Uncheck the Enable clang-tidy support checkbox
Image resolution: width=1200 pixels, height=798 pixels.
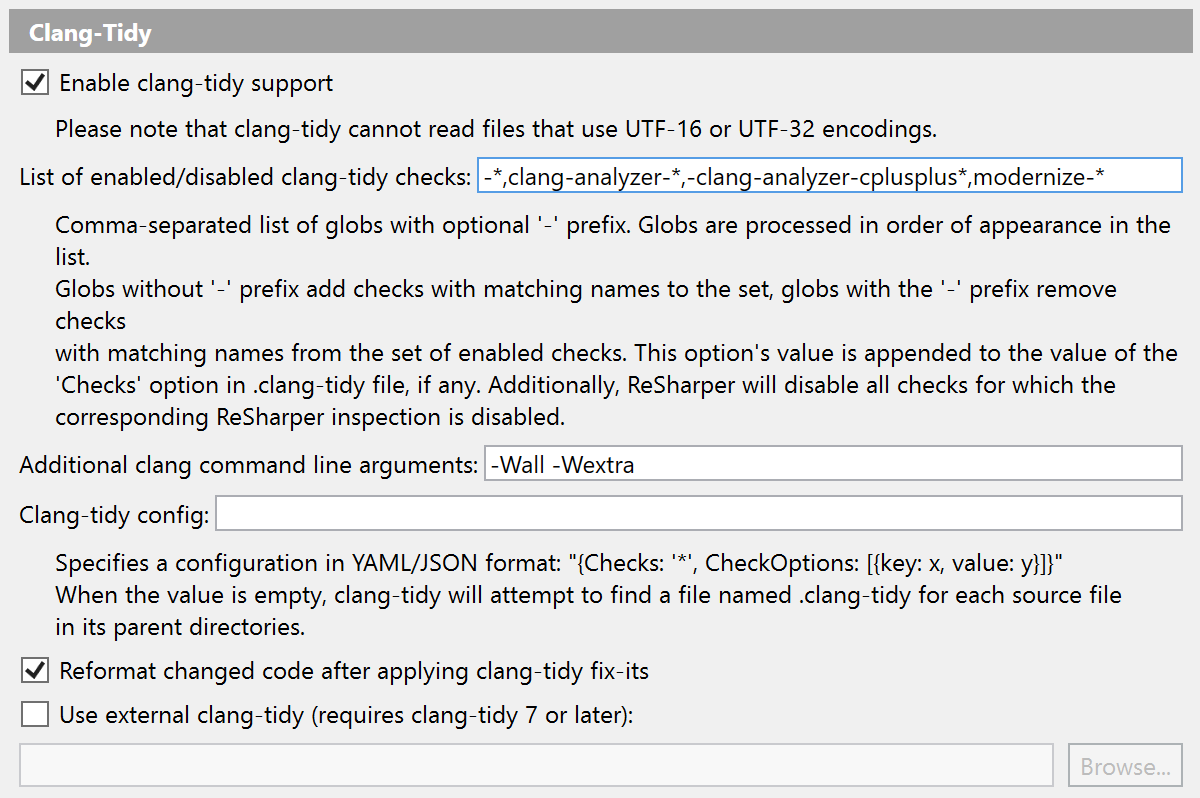[x=35, y=83]
